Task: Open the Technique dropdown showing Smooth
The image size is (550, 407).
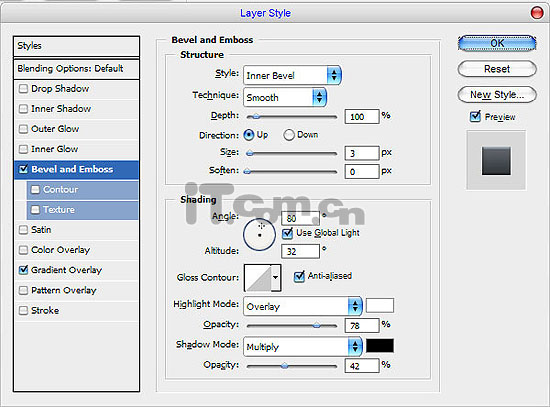Action: pos(285,97)
